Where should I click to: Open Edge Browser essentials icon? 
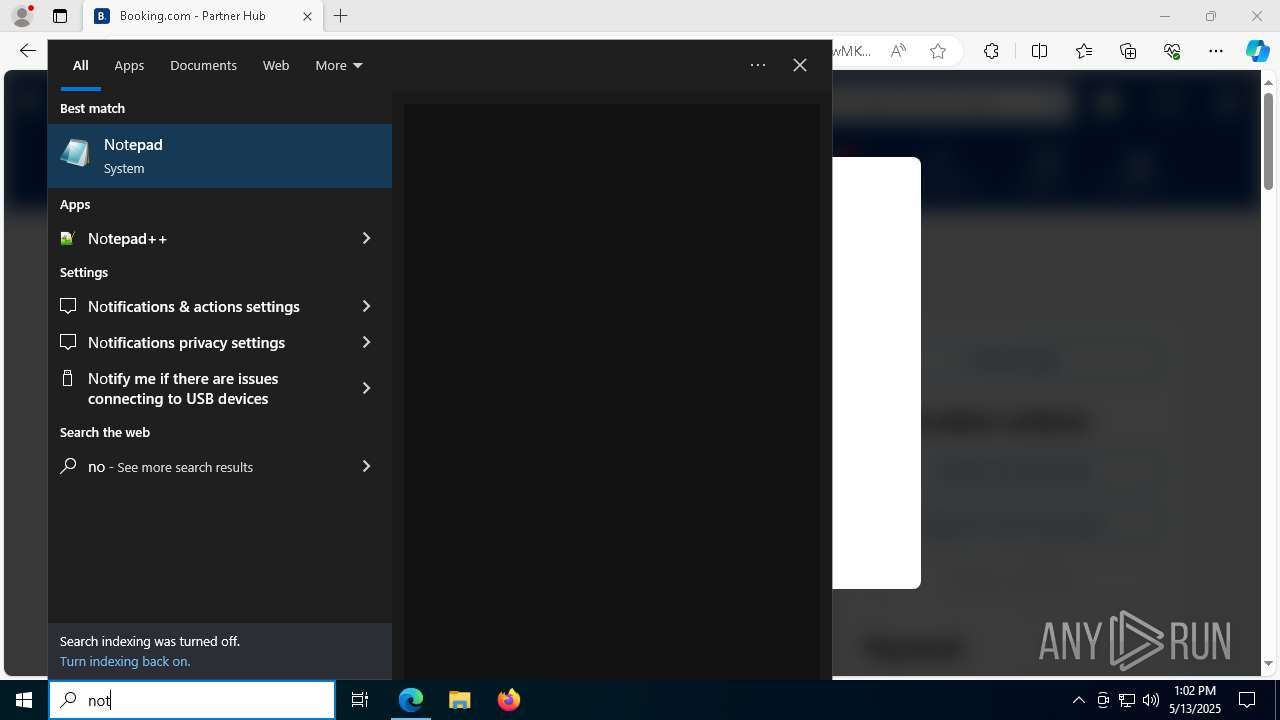pos(1172,51)
